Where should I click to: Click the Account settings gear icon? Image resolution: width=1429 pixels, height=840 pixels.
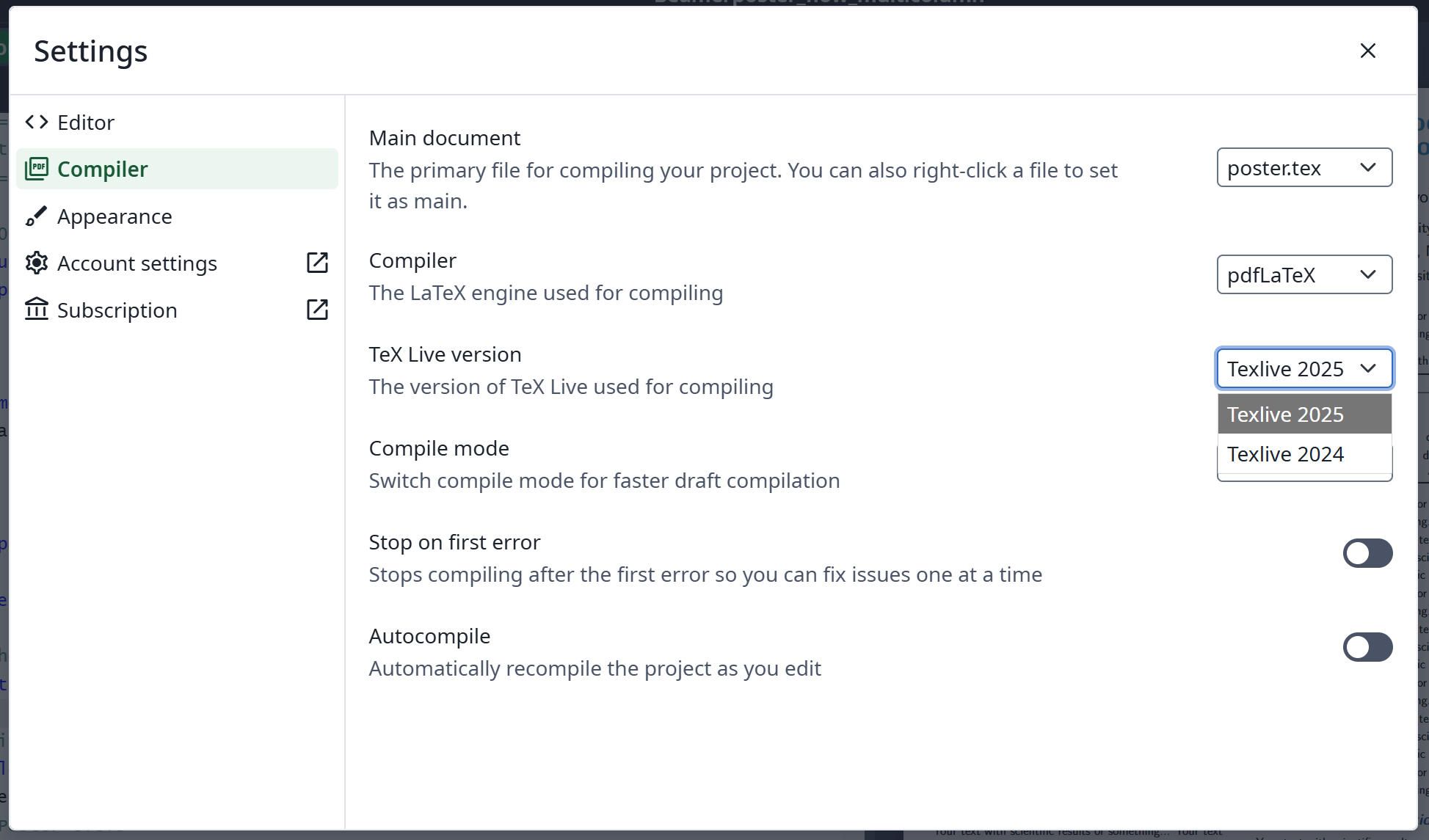click(37, 263)
